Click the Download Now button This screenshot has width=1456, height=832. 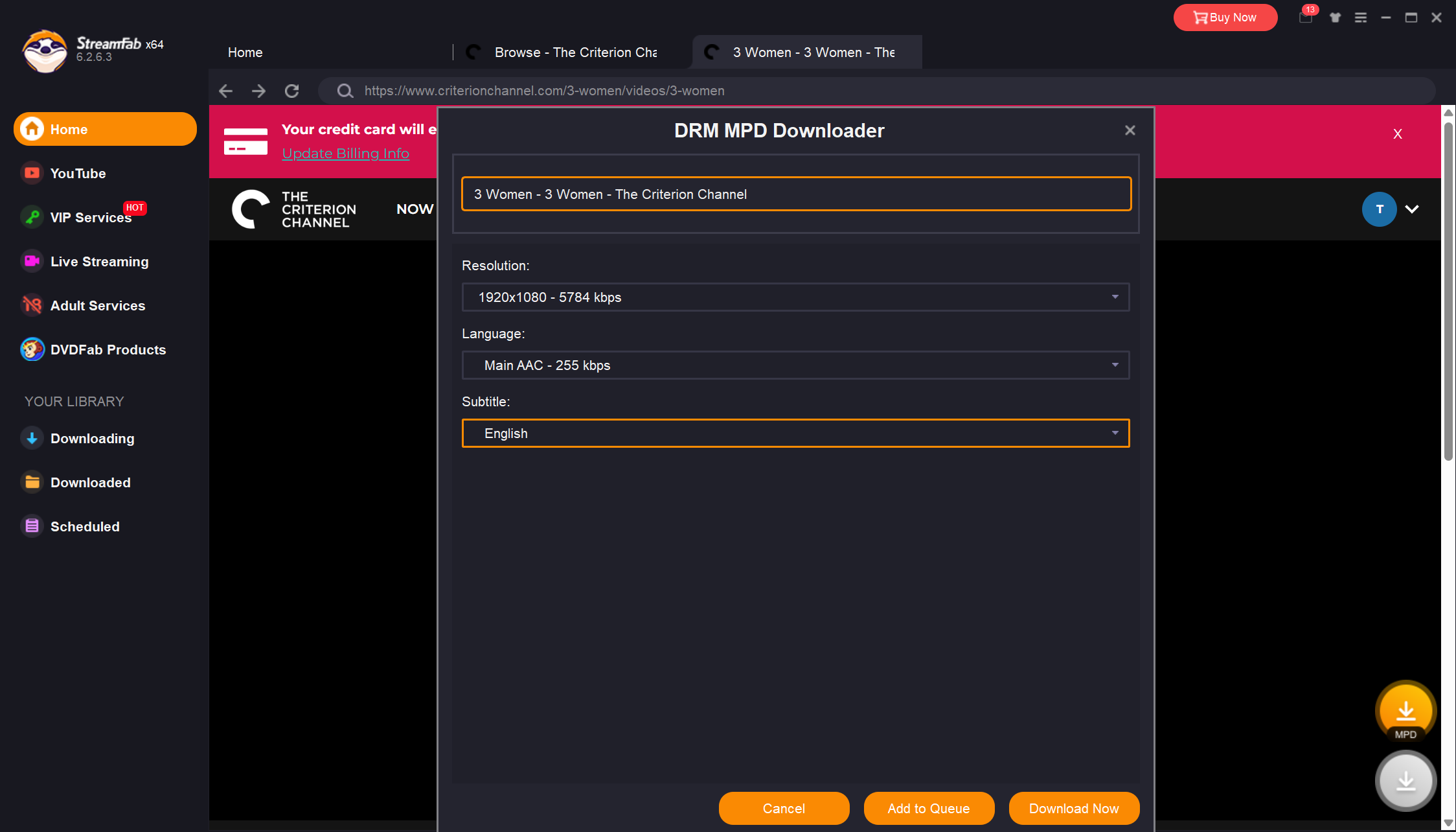pos(1073,808)
